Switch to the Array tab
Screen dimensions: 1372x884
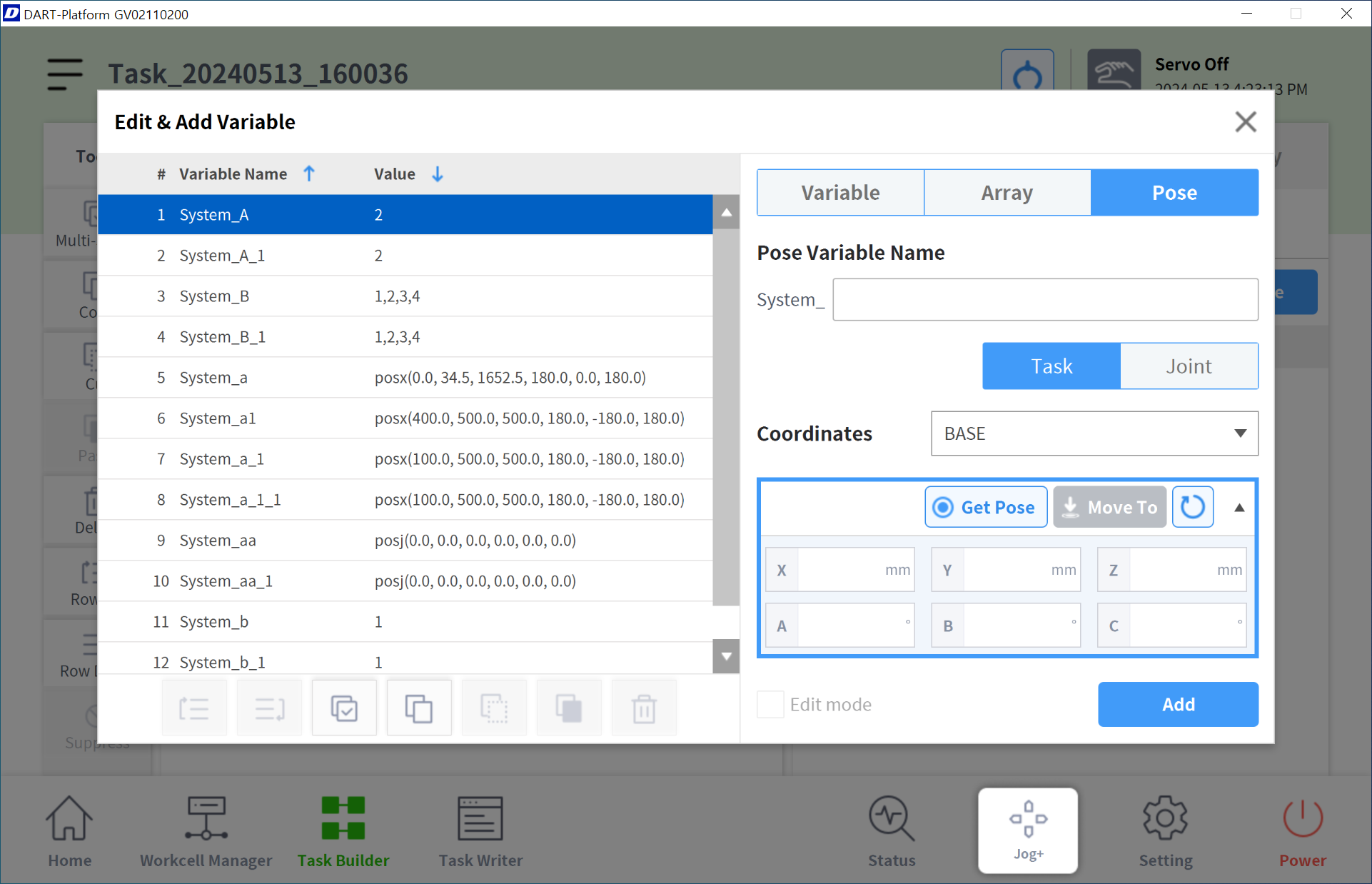1007,193
